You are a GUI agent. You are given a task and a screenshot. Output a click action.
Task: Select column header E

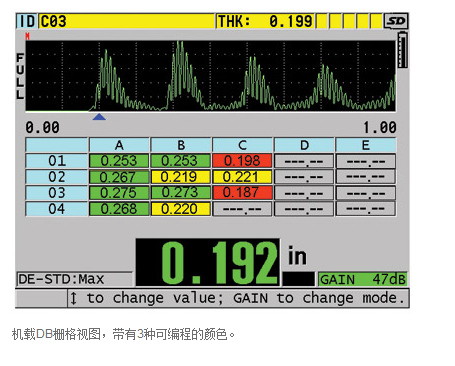click(x=366, y=145)
